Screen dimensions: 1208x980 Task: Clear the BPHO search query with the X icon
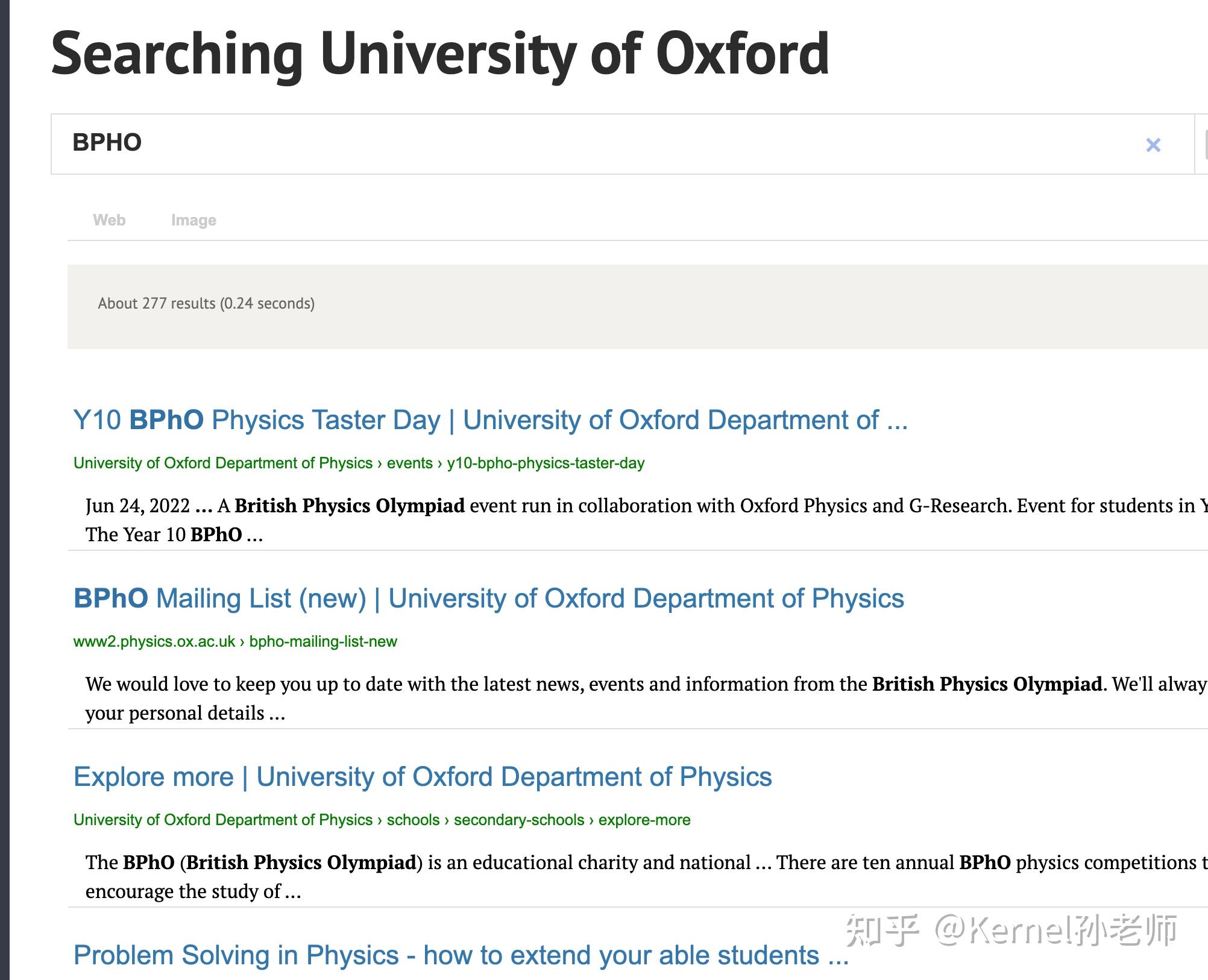[x=1153, y=145]
